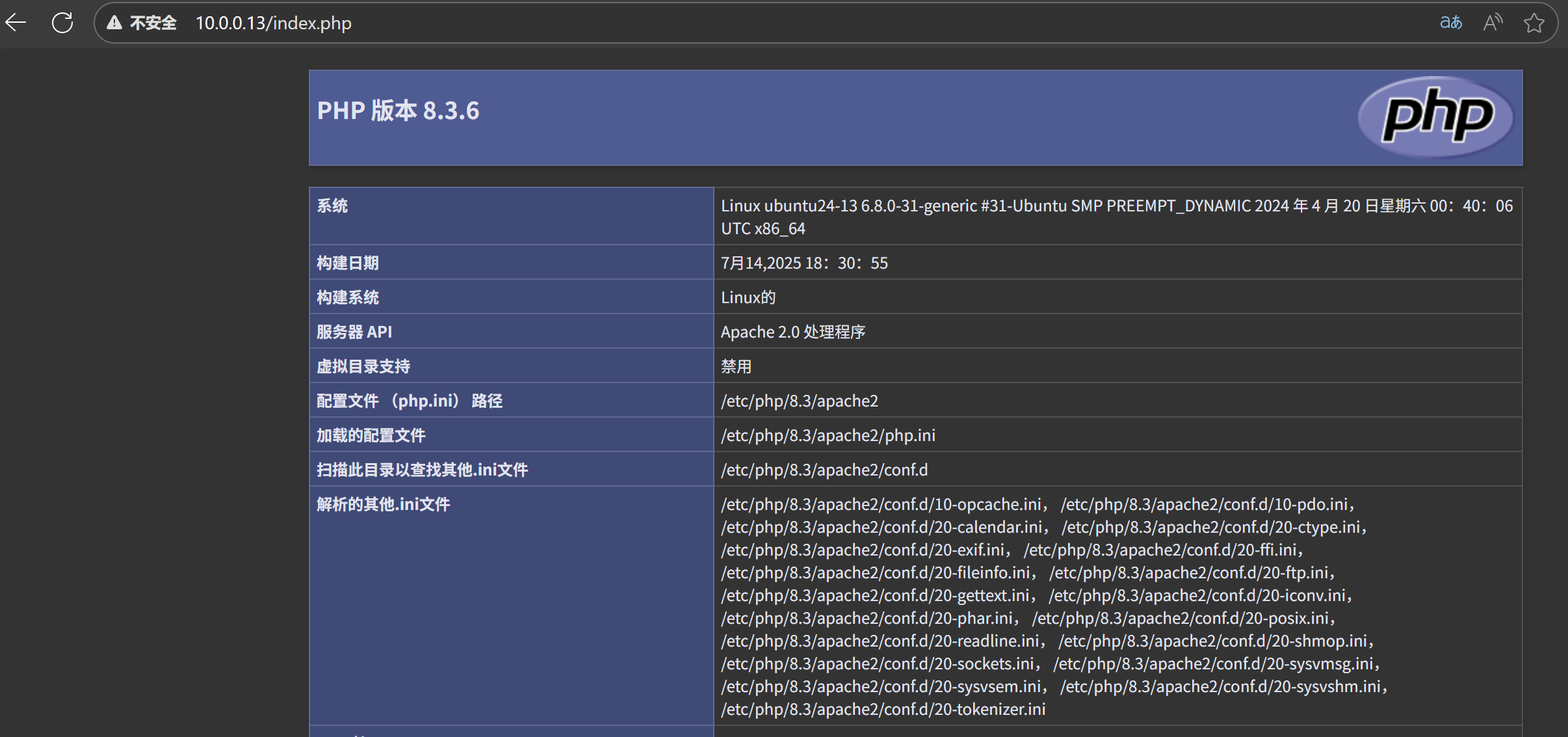Viewport: 1568px width, 737px height.
Task: Select the "解析的其他.ini文件" row label
Action: pos(384,504)
